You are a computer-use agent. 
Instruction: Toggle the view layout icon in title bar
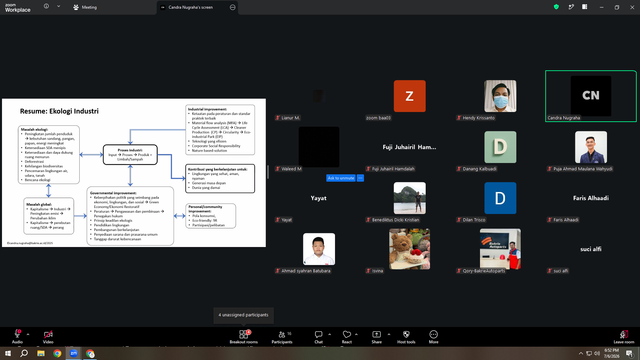pos(584,7)
